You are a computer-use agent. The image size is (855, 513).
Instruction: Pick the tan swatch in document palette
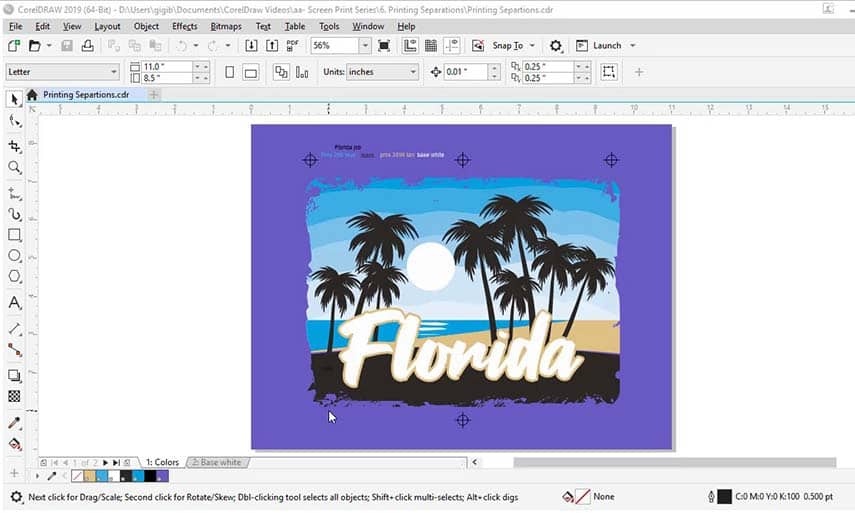(x=89, y=476)
